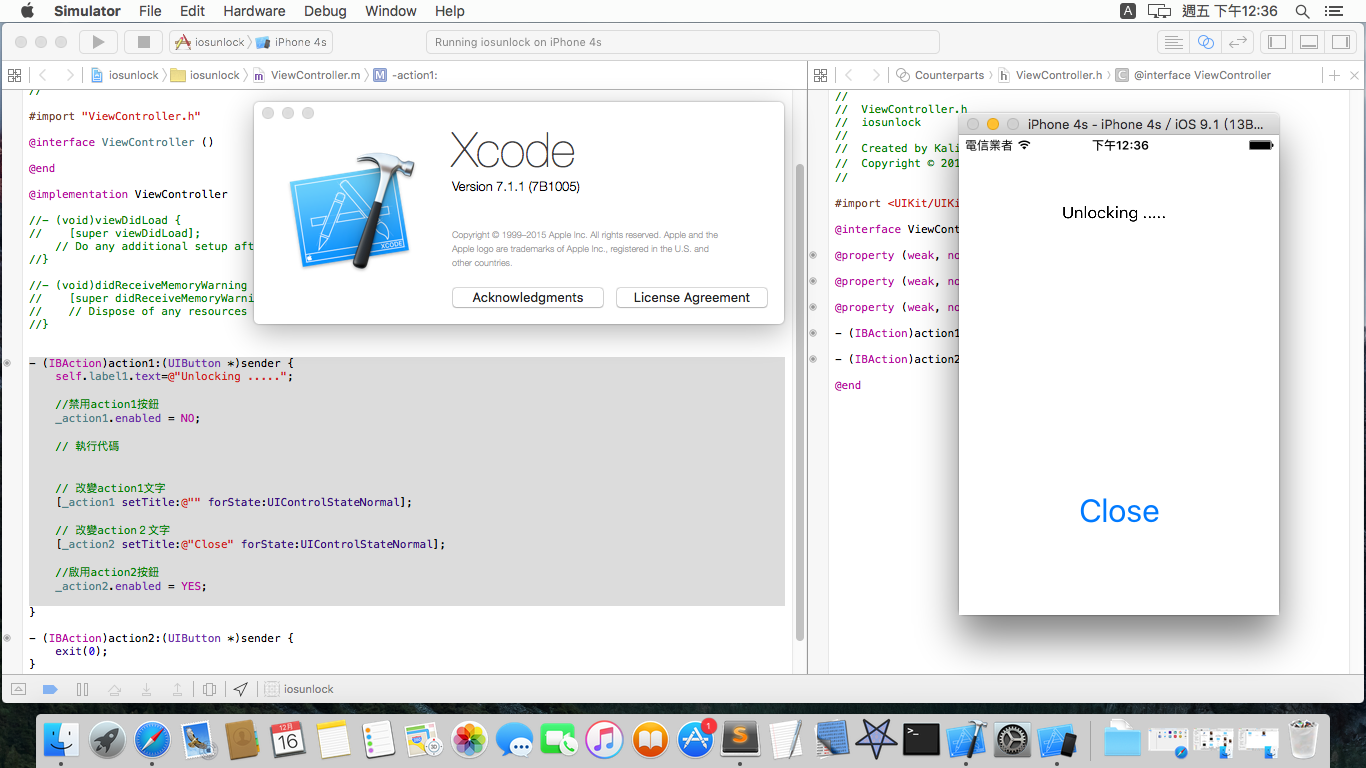Open the Debug menu
Viewport: 1366px width, 768px height.
[x=325, y=11]
